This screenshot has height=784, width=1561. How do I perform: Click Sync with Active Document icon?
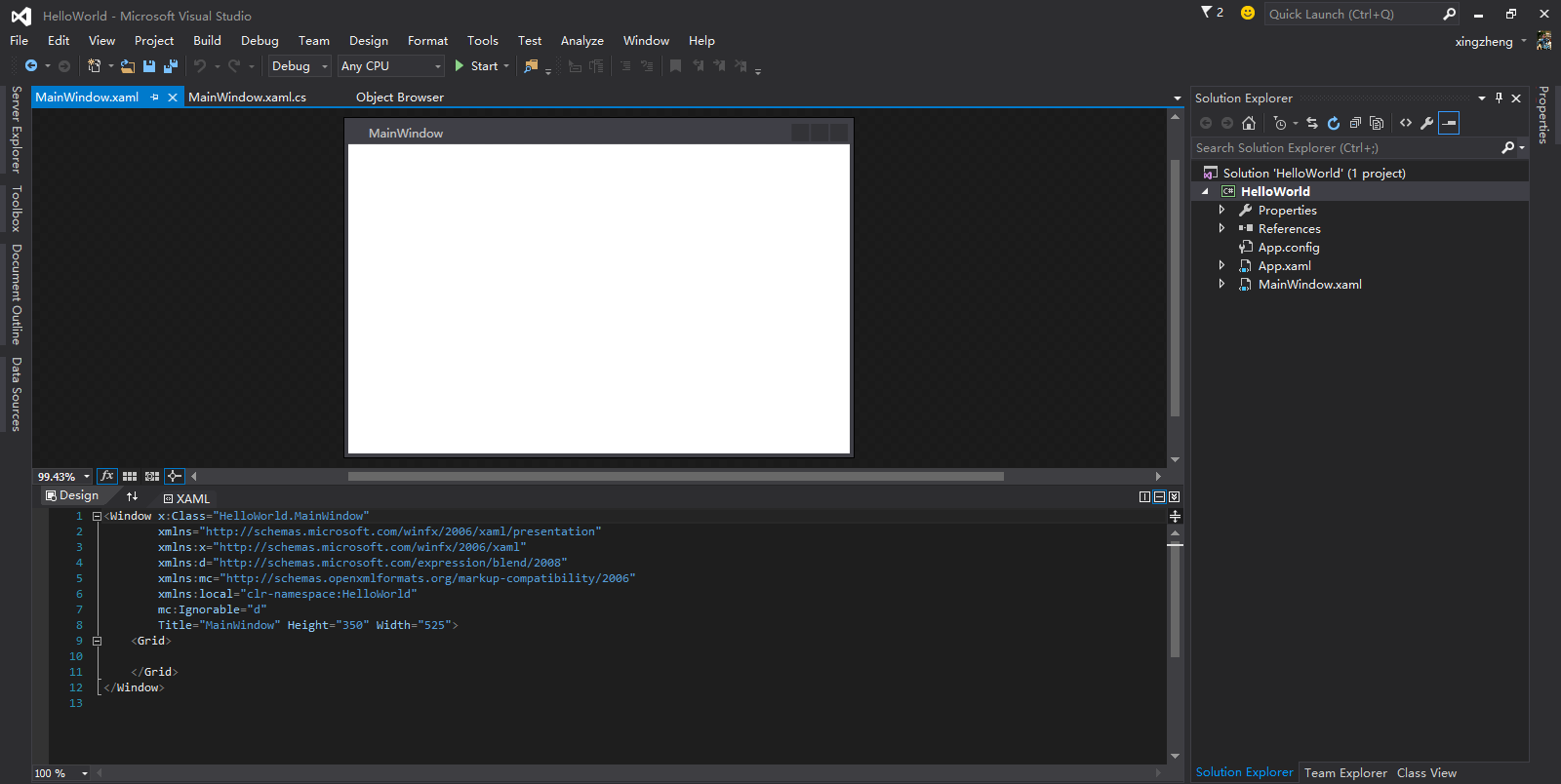1312,123
